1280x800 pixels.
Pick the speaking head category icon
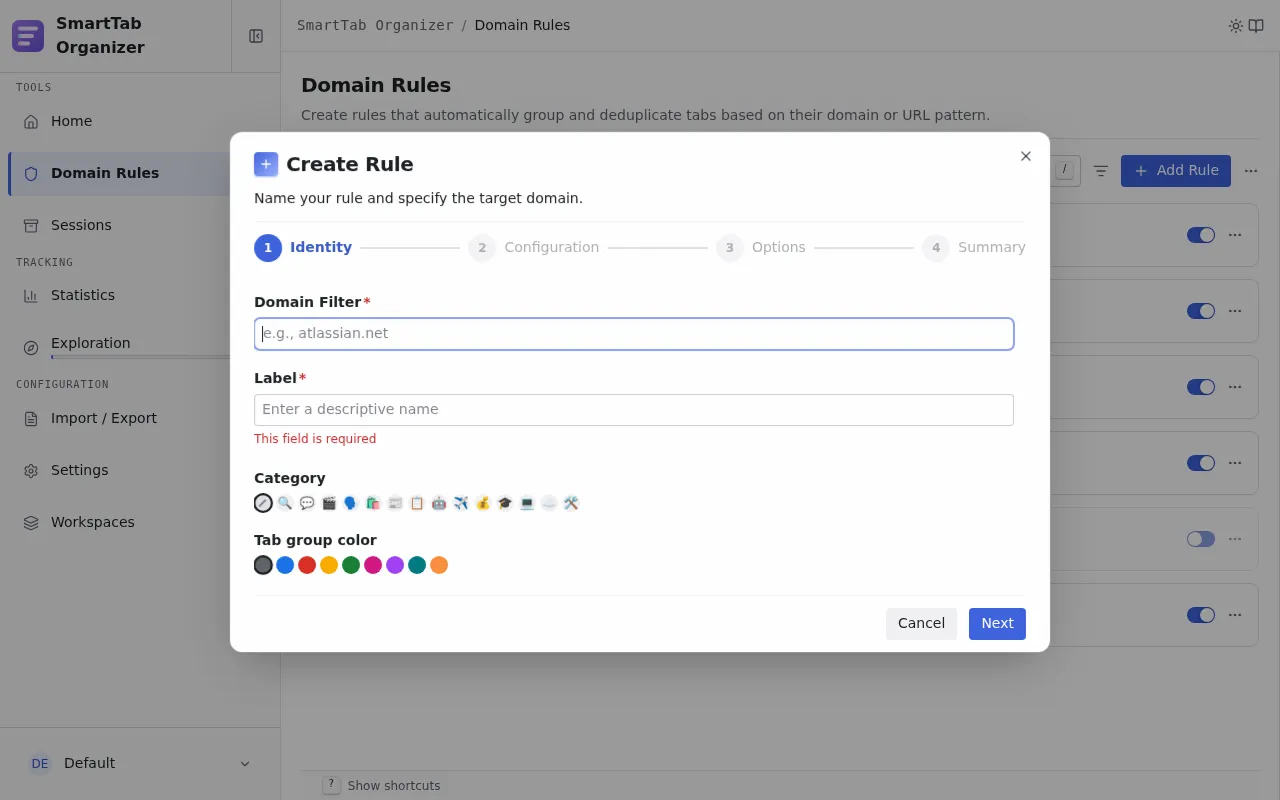[351, 503]
